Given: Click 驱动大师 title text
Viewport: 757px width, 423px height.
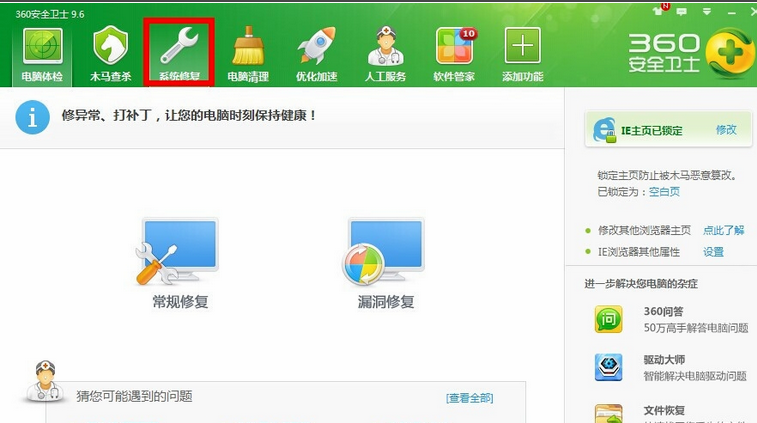Looking at the screenshot, I should point(664,360).
